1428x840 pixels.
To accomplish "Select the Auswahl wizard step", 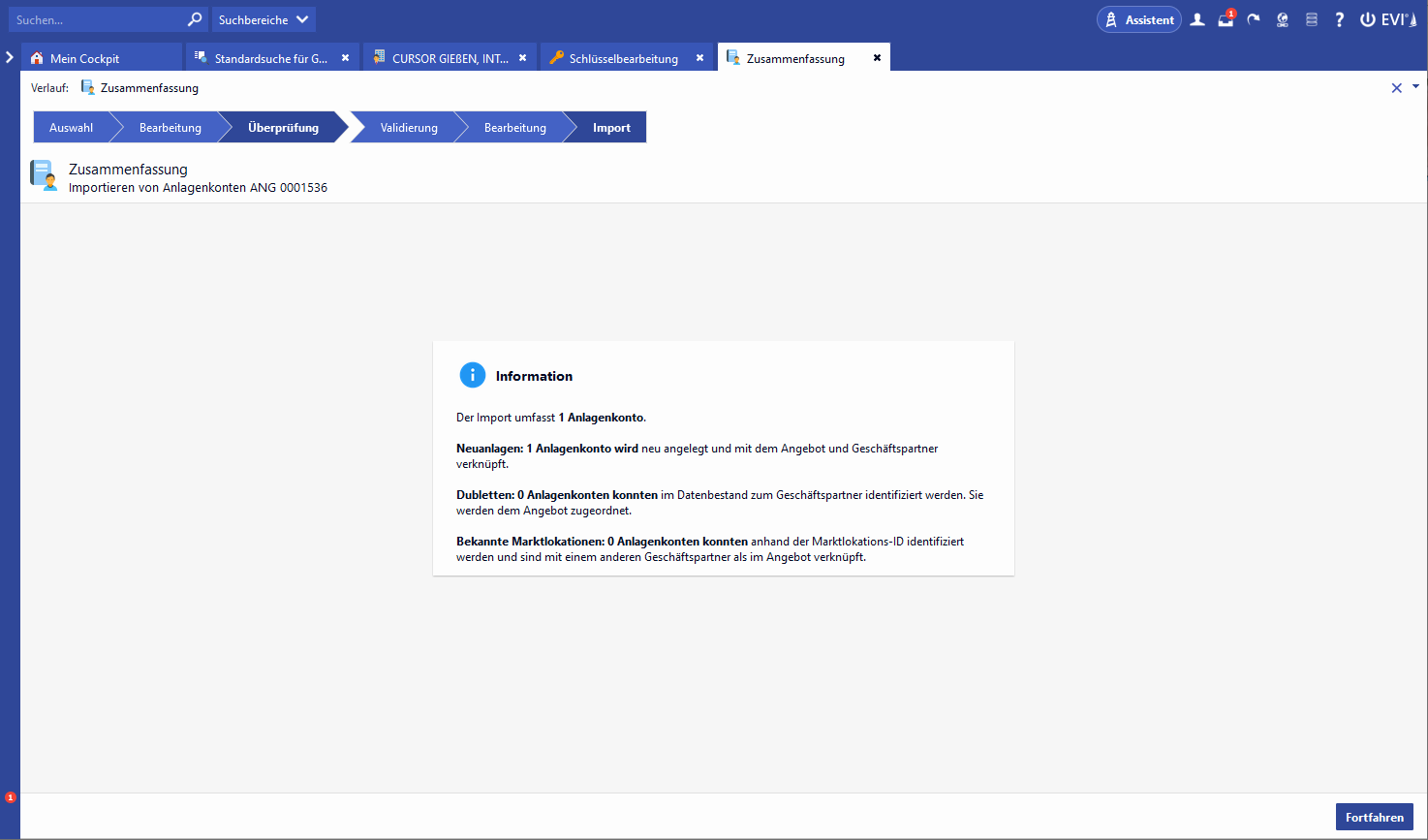I will coord(71,128).
